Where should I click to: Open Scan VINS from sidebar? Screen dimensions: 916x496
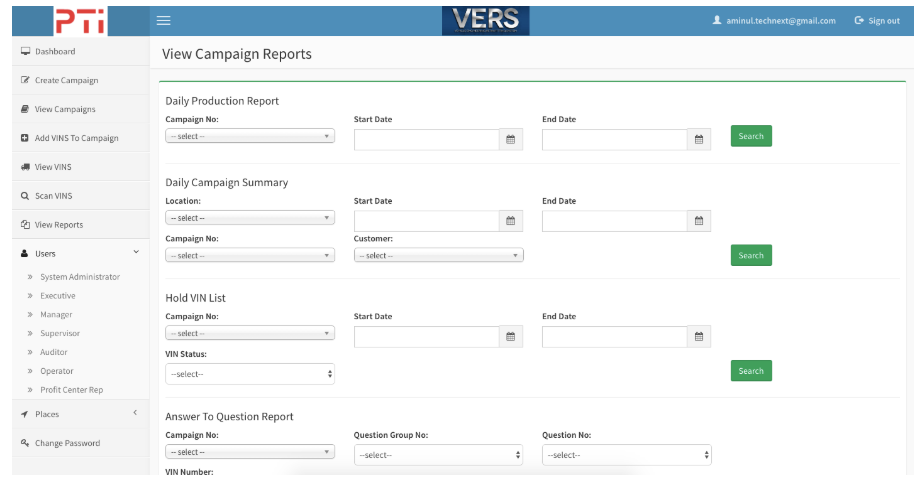53,196
